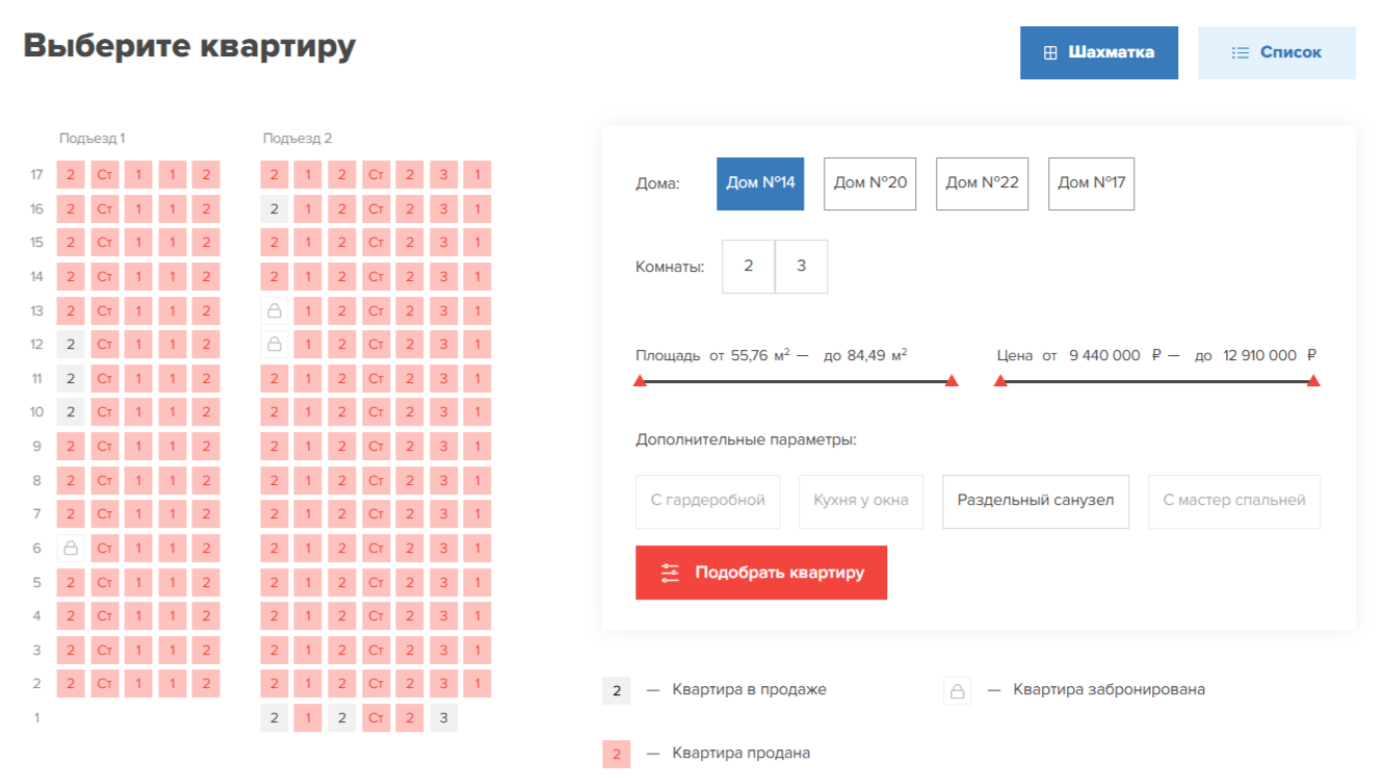Filter by 2 rooms
The image size is (1390, 778).
748,266
